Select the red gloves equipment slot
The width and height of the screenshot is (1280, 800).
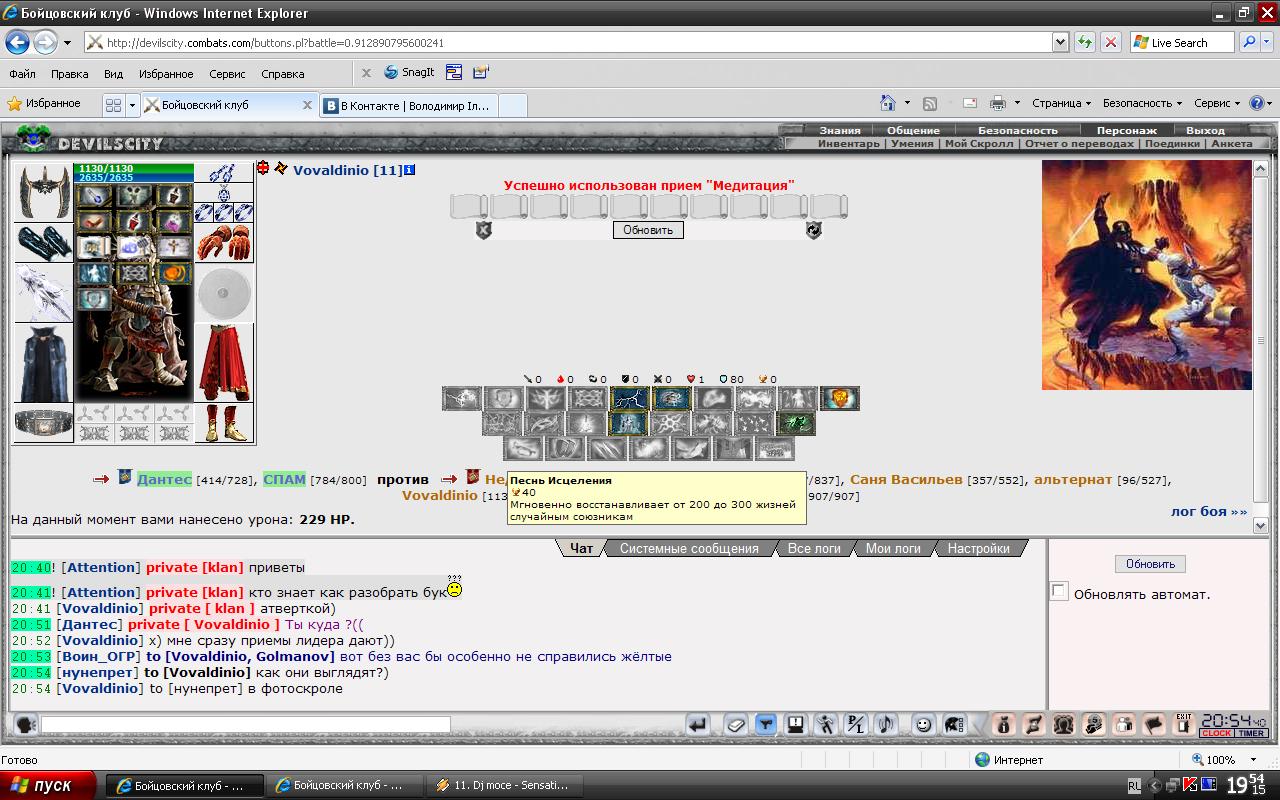[x=224, y=242]
